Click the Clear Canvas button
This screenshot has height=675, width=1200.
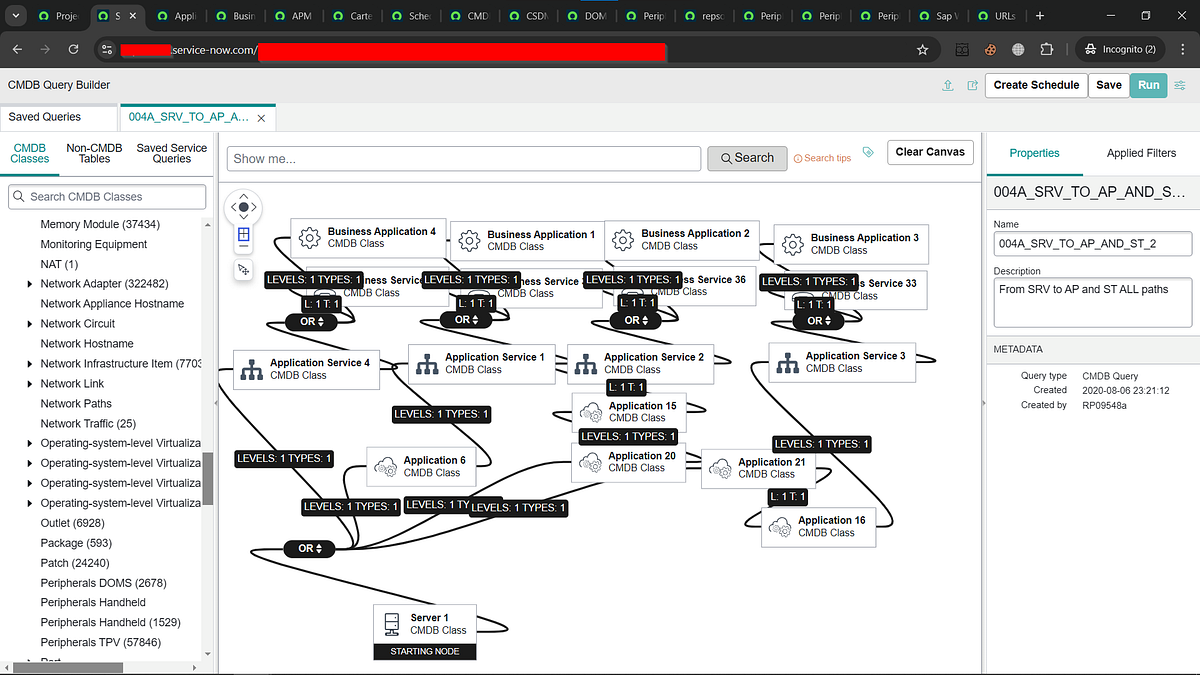pos(930,152)
